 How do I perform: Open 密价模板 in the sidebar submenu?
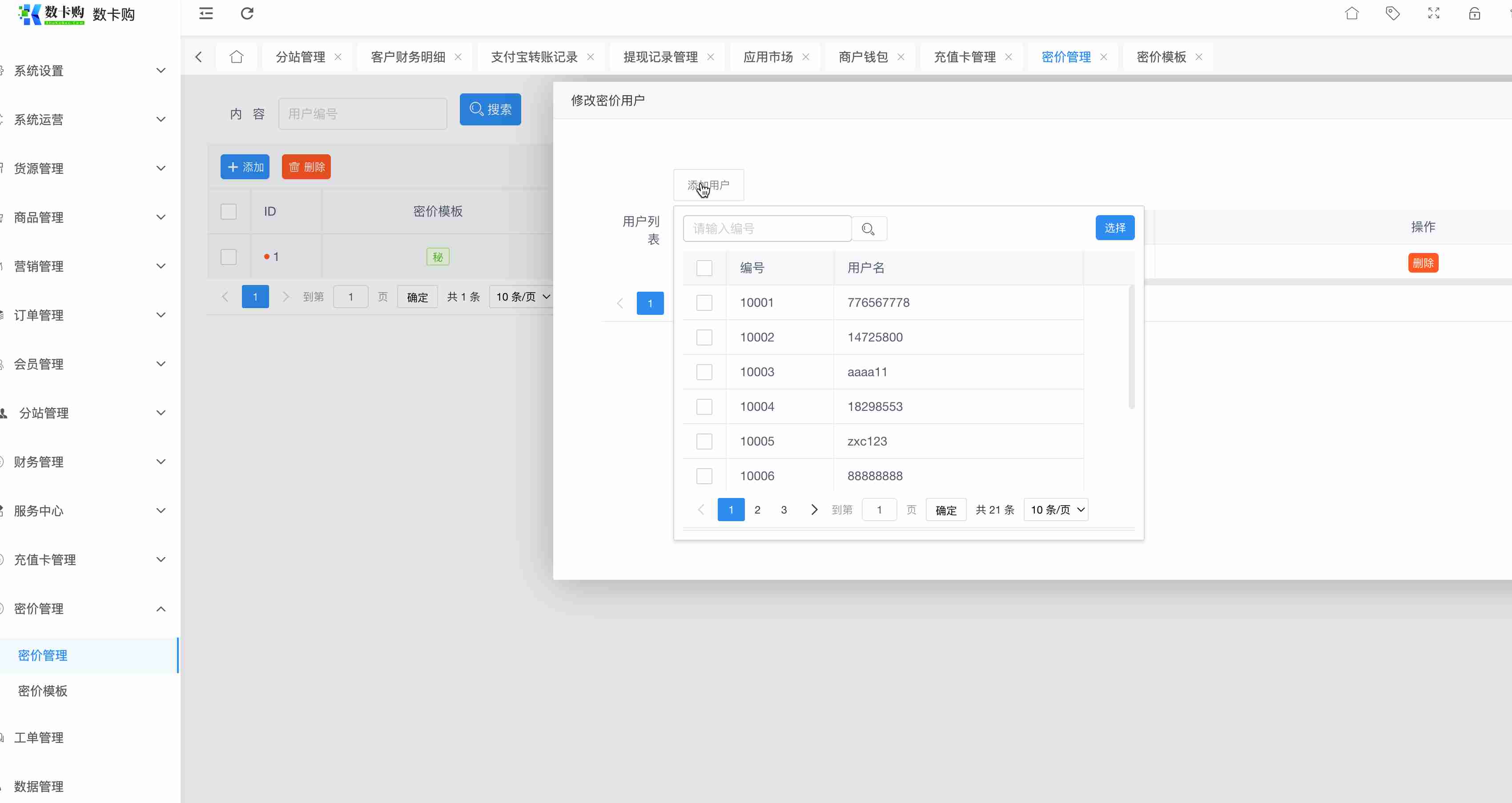[x=43, y=691]
